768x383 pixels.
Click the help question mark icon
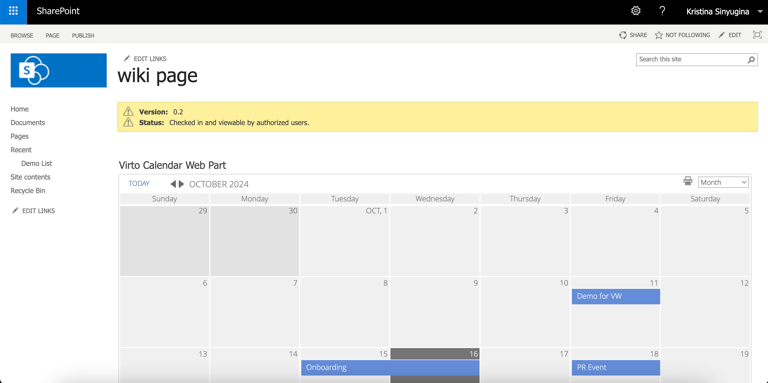[662, 11]
